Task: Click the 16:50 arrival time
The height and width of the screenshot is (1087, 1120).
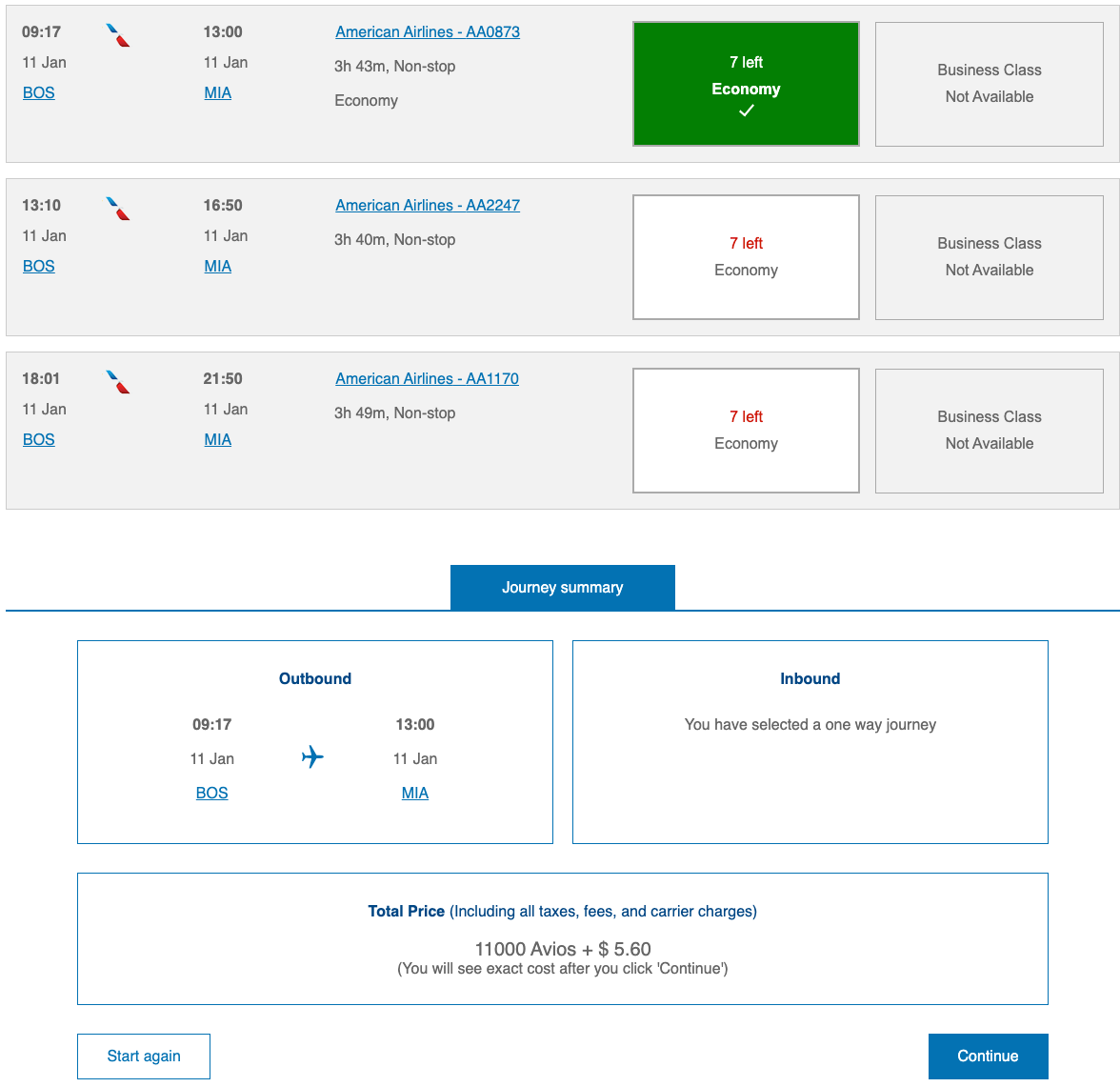Action: pyautogui.click(x=223, y=206)
